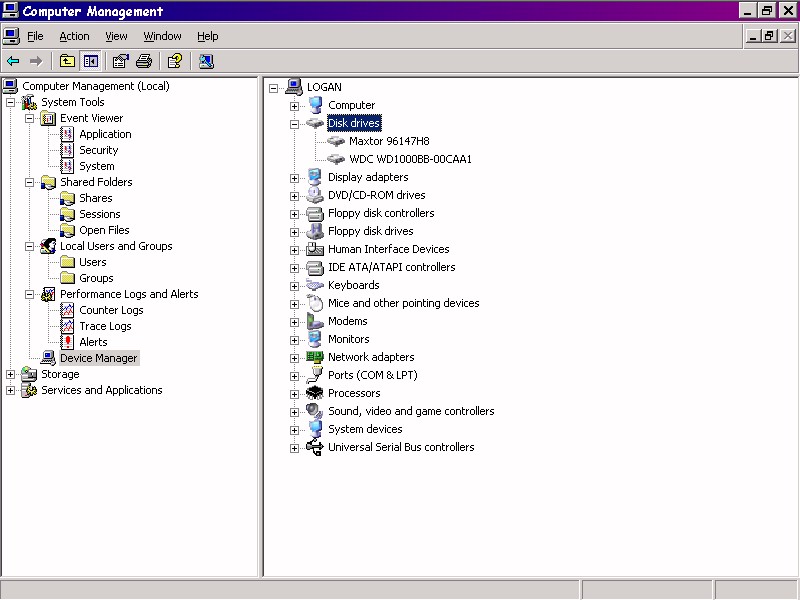Collapse the LOGAN root node

[273, 88]
